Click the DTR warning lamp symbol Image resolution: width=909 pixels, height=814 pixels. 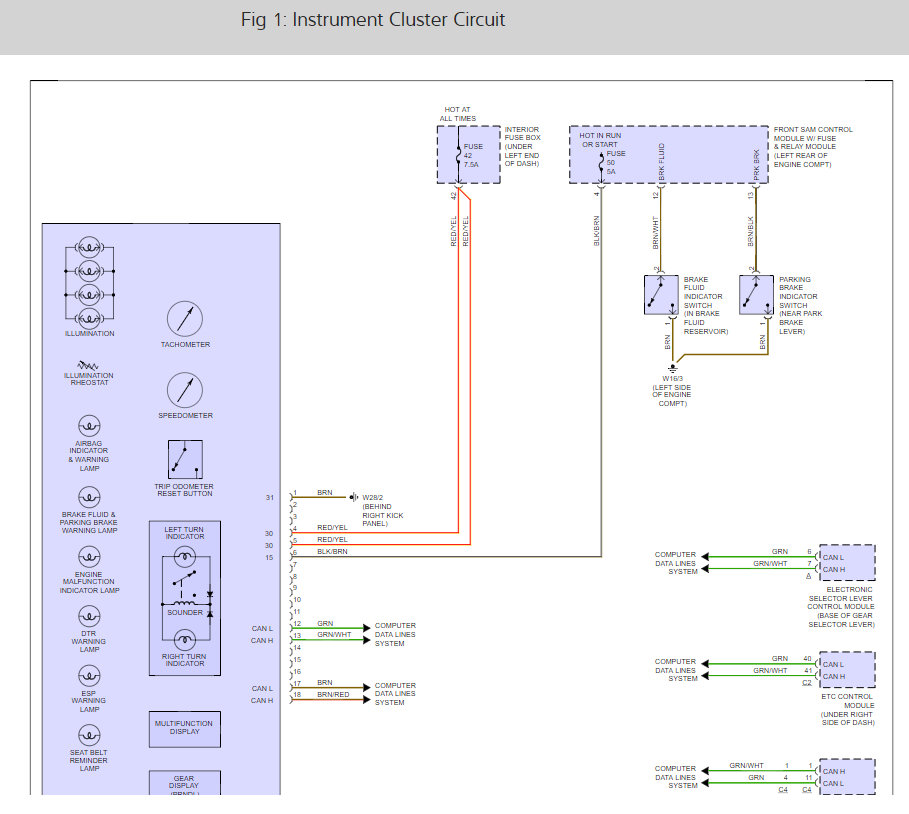pos(89,615)
